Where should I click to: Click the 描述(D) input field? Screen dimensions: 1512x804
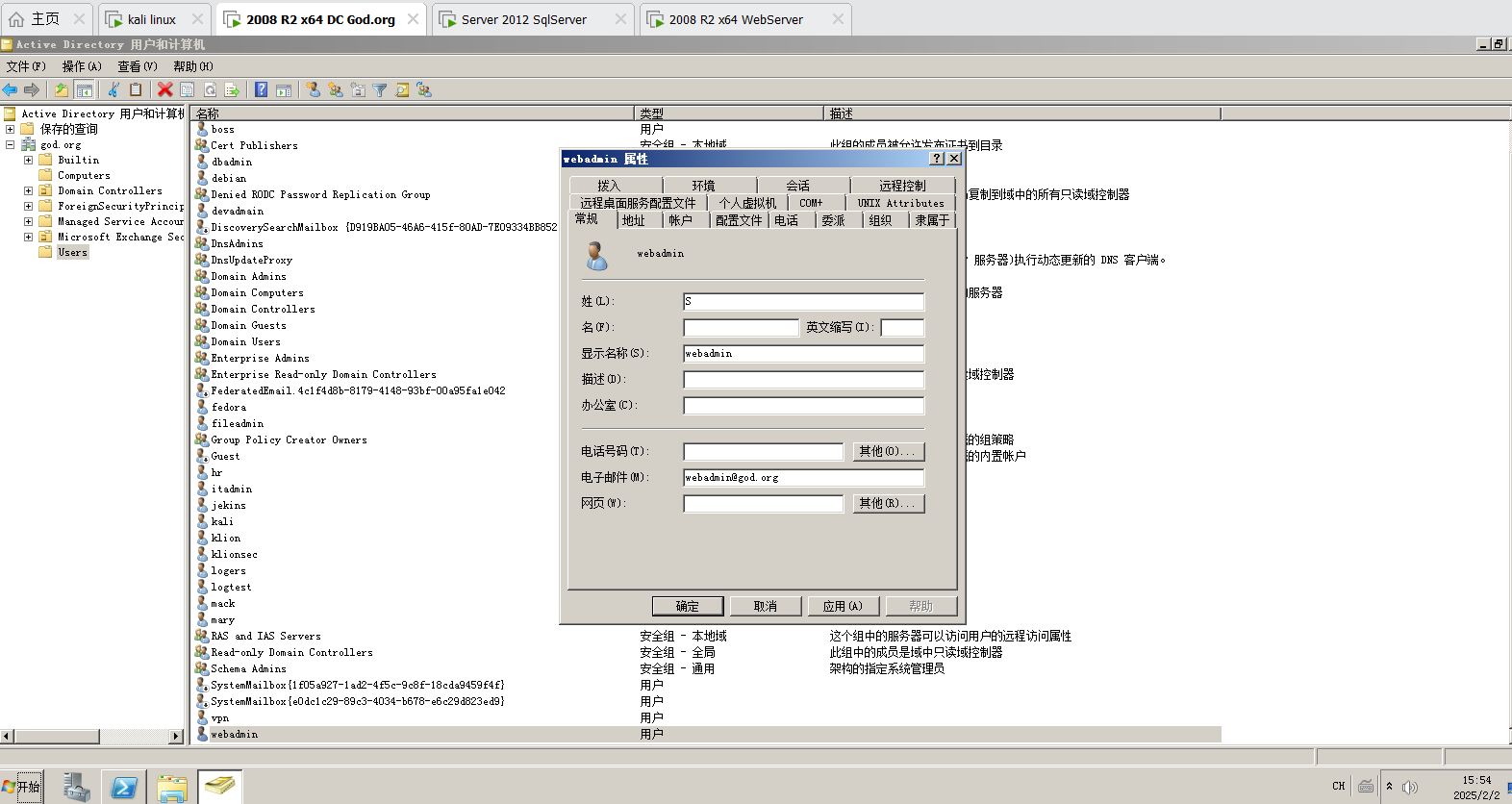[803, 379]
